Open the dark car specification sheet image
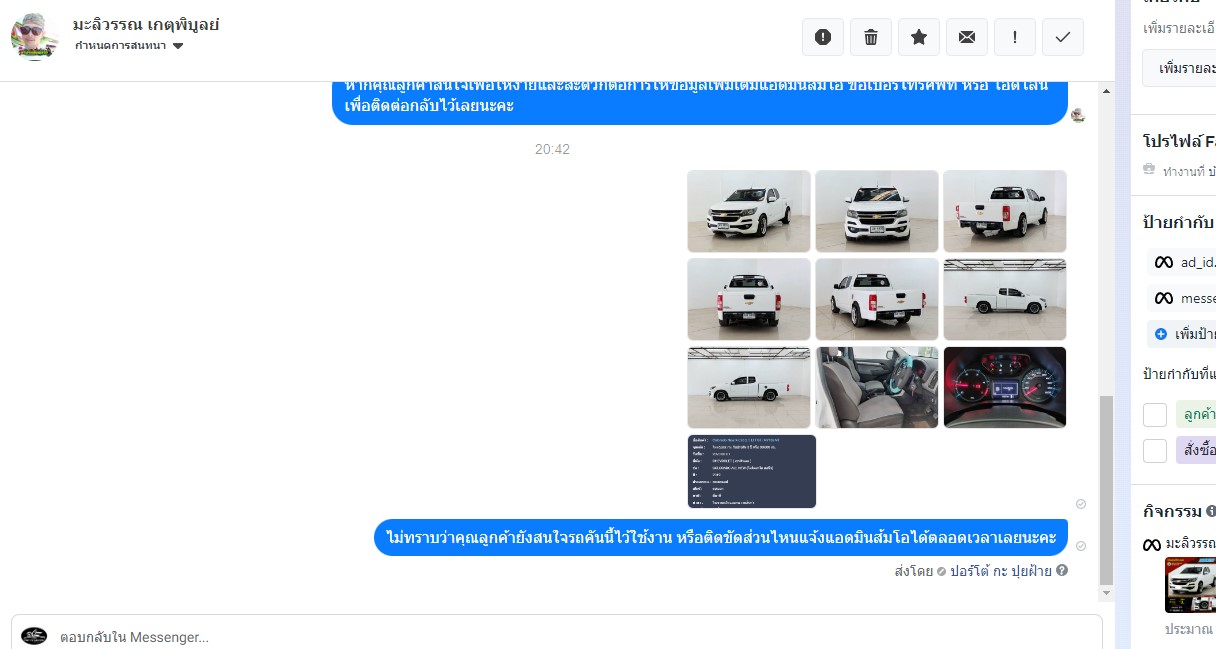Viewport: 1216px width, 649px height. 751,471
